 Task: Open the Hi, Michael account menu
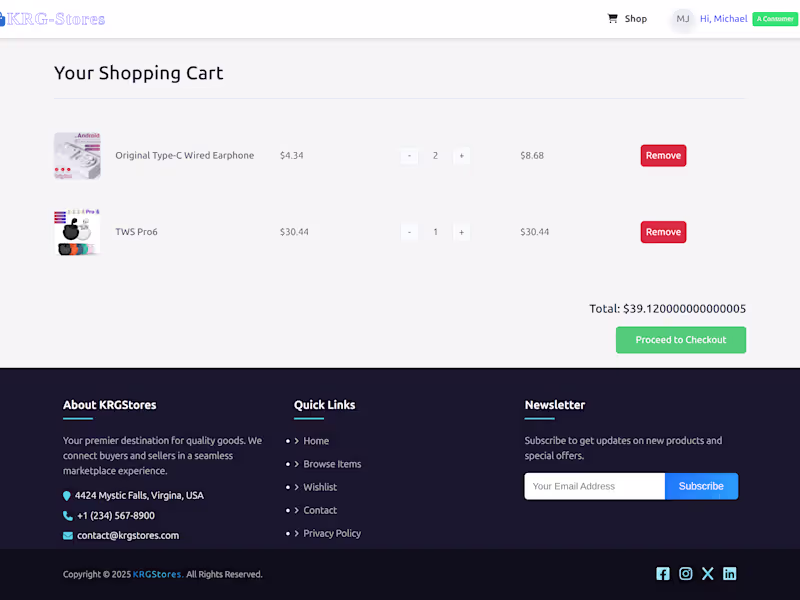pyautogui.click(x=722, y=18)
